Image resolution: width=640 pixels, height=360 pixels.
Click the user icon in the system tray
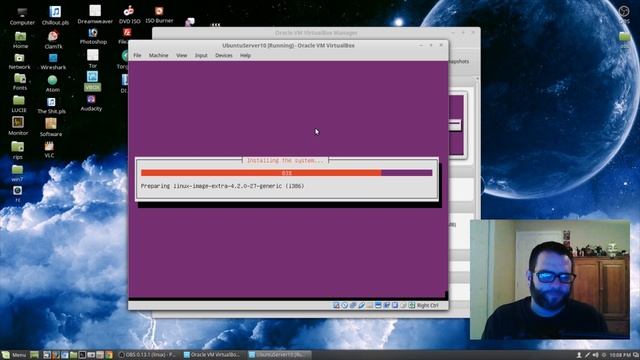coord(579,355)
